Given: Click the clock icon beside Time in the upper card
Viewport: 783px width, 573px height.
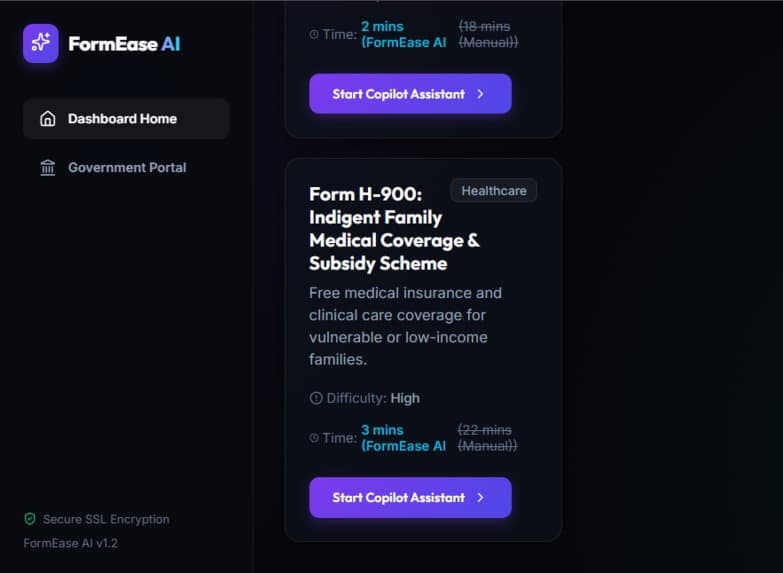Looking at the screenshot, I should [x=314, y=34].
